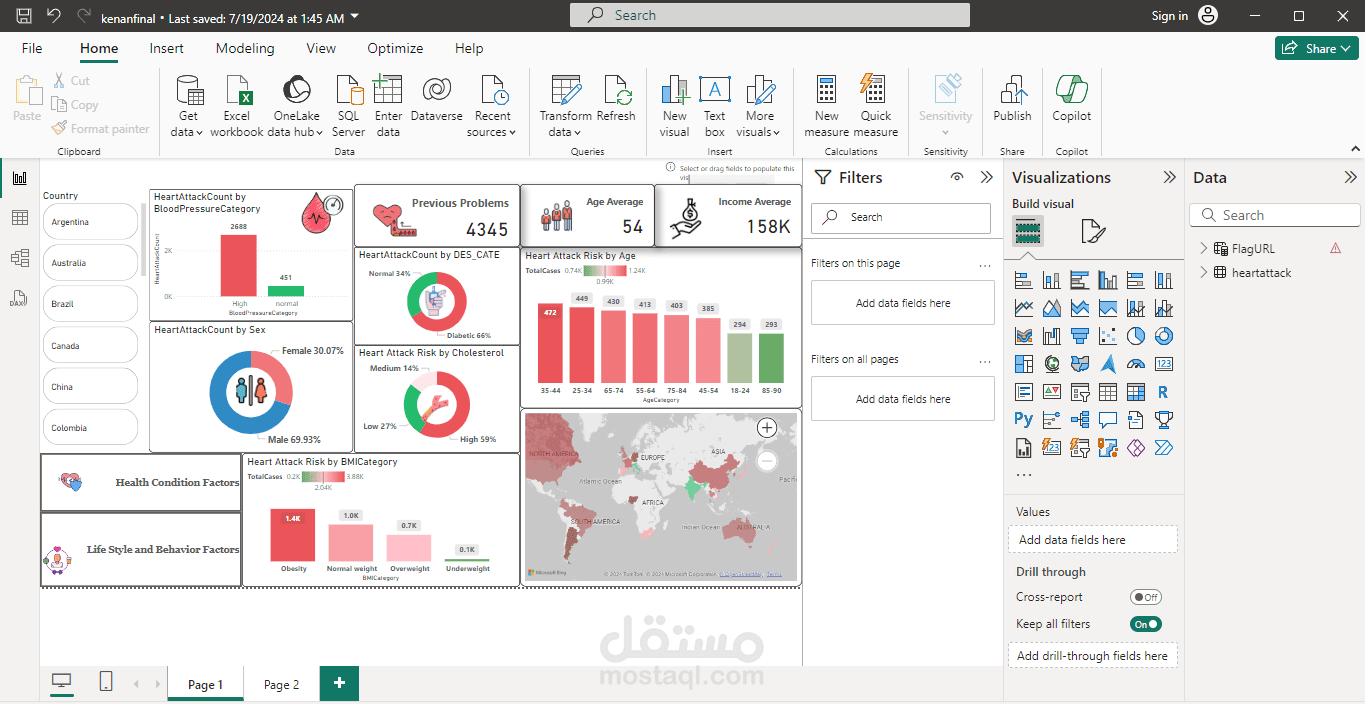The image size is (1365, 704).
Task: Choose the Q&A visual
Action: (x=1107, y=420)
